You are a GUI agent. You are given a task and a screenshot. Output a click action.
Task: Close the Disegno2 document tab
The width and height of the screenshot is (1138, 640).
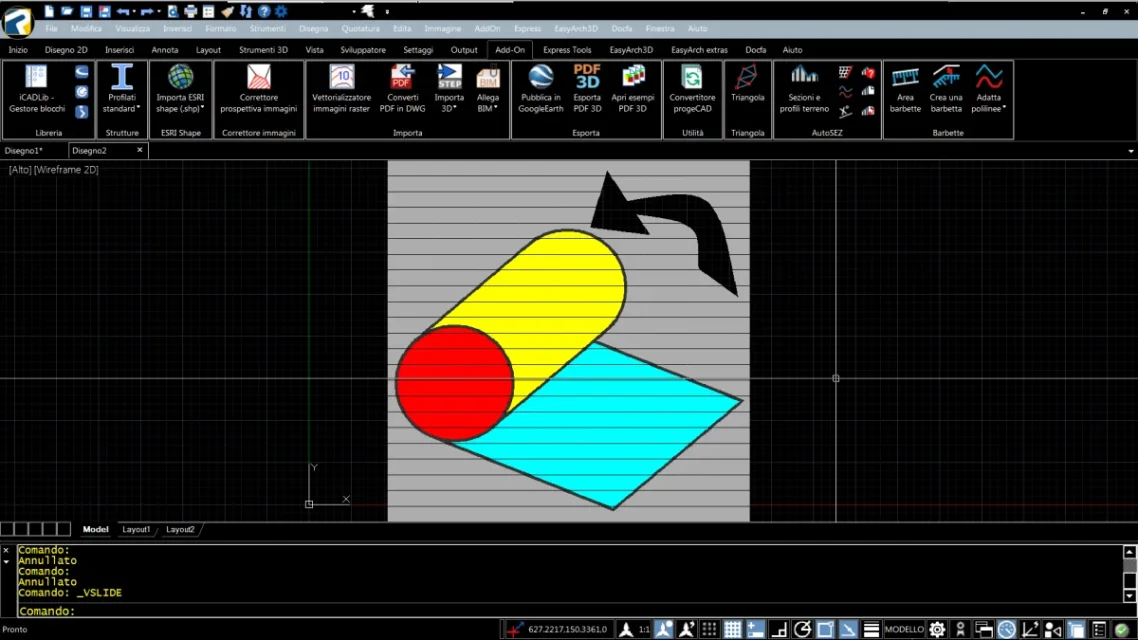139,150
